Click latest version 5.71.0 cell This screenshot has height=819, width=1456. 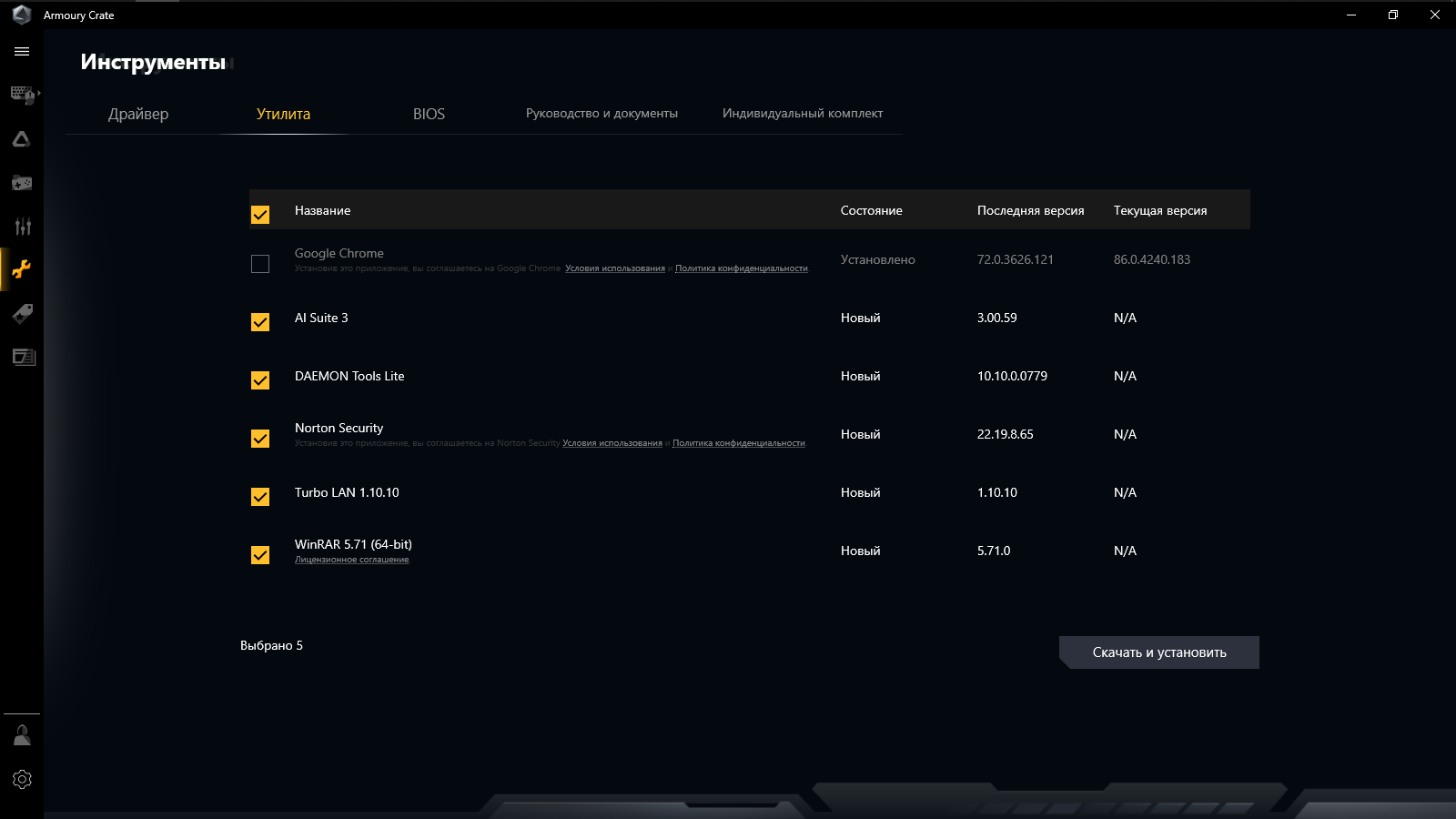[x=994, y=551]
